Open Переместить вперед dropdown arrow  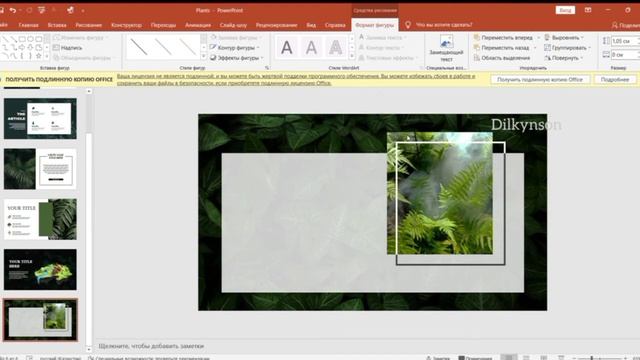point(538,38)
